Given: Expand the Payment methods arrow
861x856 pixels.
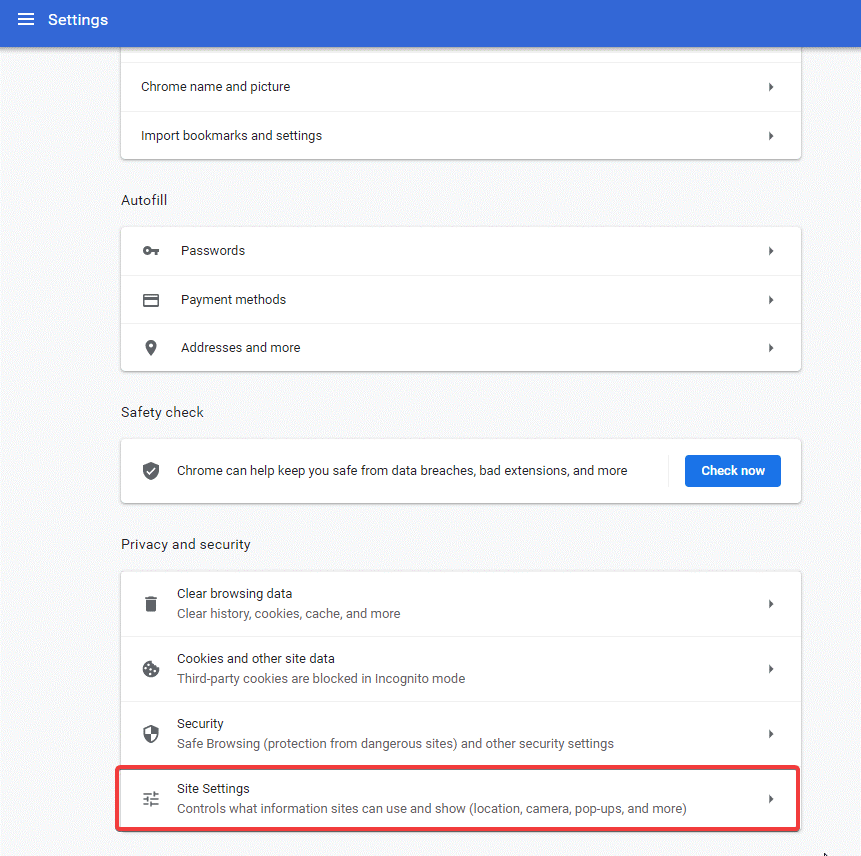Looking at the screenshot, I should 770,299.
